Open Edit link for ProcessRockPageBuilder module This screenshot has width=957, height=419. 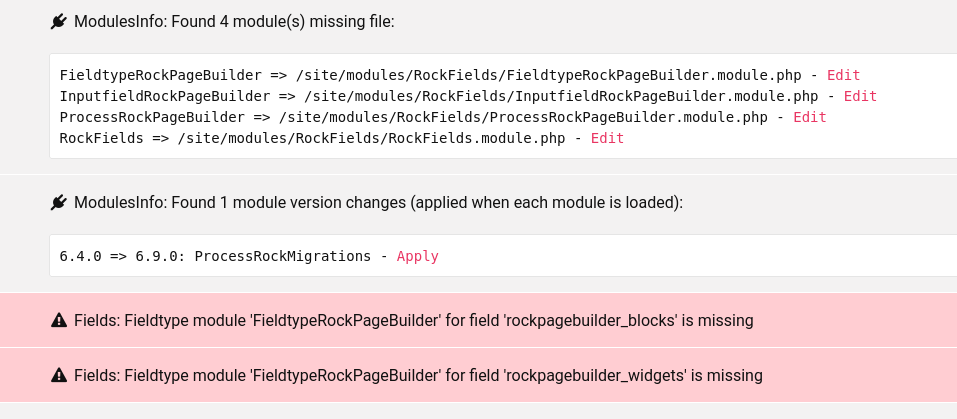810,117
